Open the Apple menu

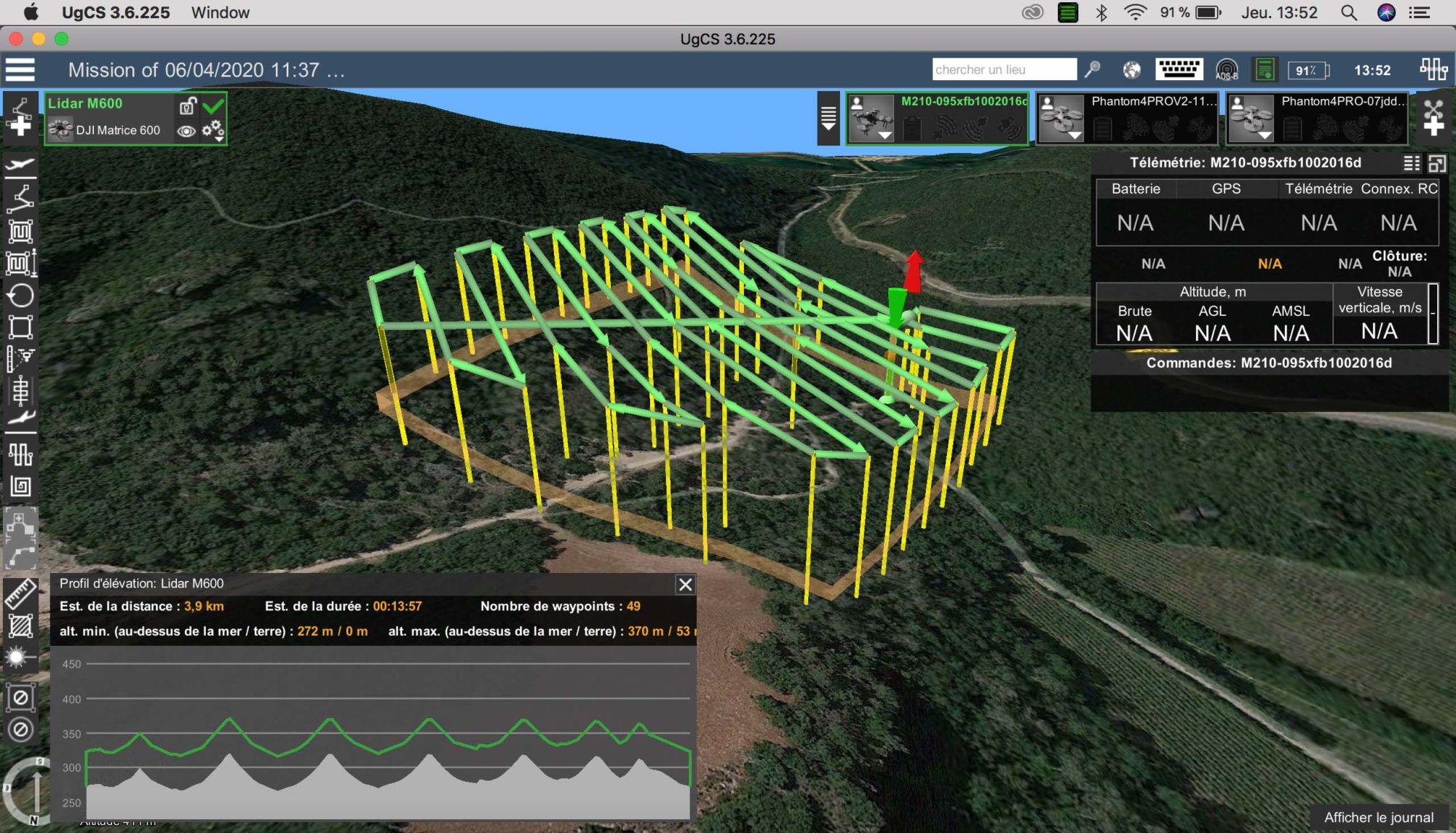31,12
